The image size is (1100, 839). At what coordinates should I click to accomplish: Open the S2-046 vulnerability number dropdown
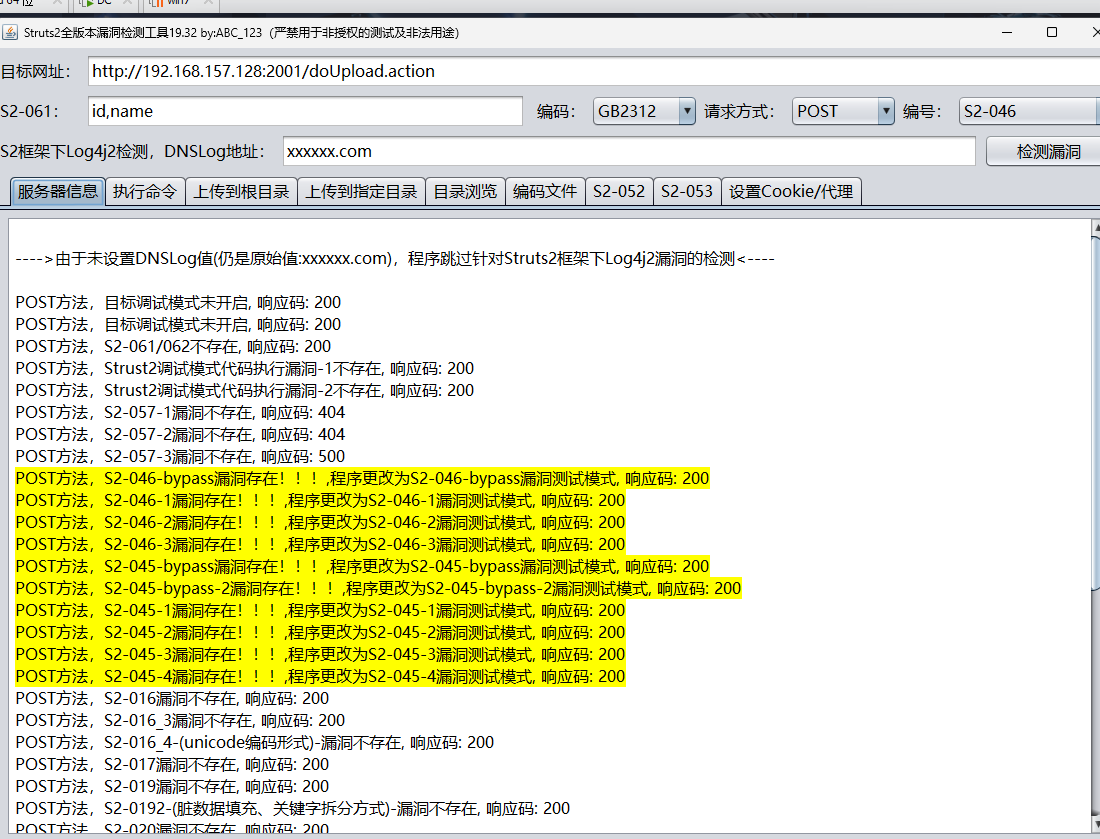(1029, 111)
